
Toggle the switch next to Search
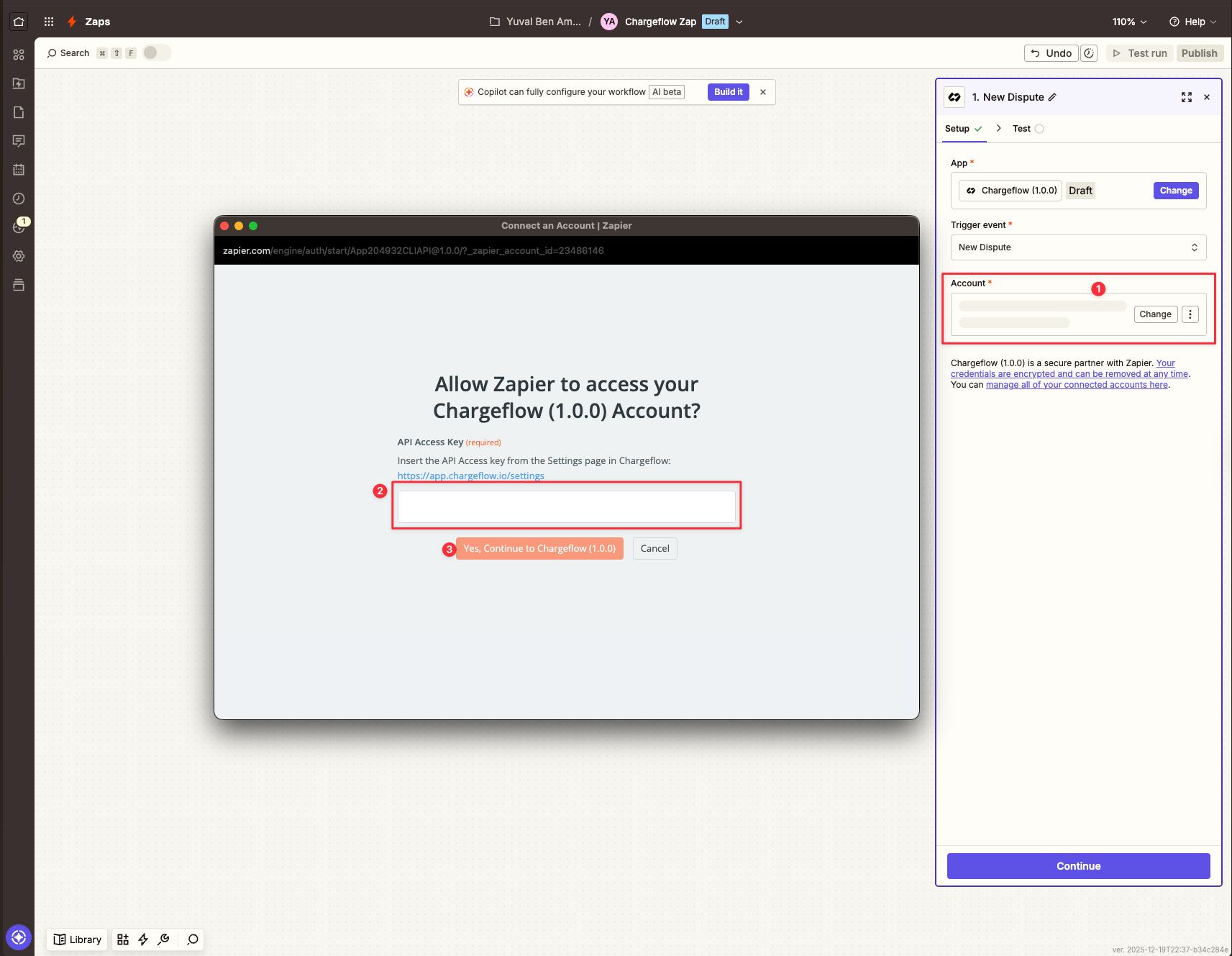[x=157, y=53]
